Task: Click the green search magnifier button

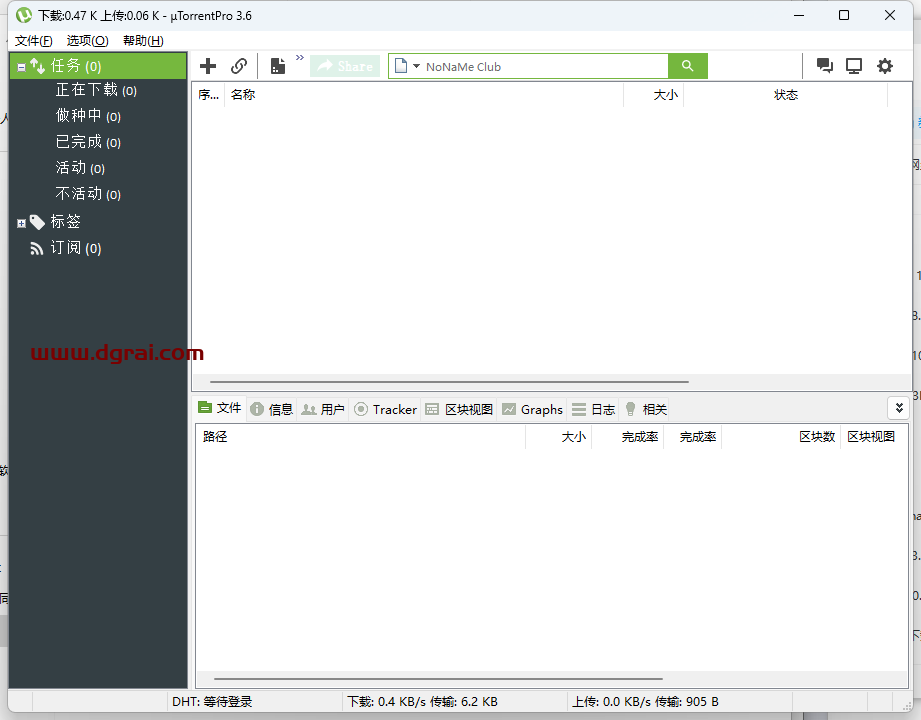Action: (x=687, y=66)
